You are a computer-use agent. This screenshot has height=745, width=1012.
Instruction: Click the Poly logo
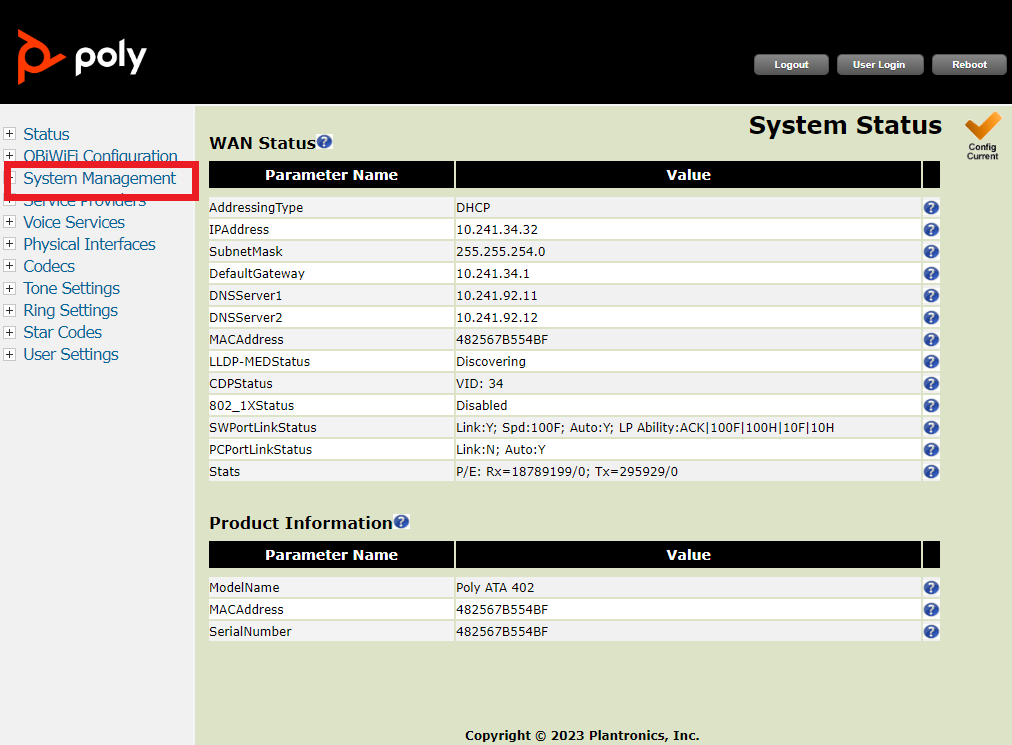(82, 57)
